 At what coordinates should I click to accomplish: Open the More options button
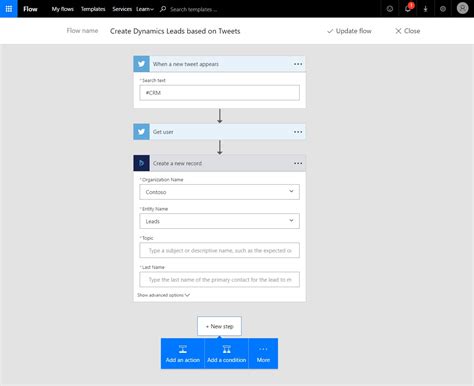[x=263, y=354]
